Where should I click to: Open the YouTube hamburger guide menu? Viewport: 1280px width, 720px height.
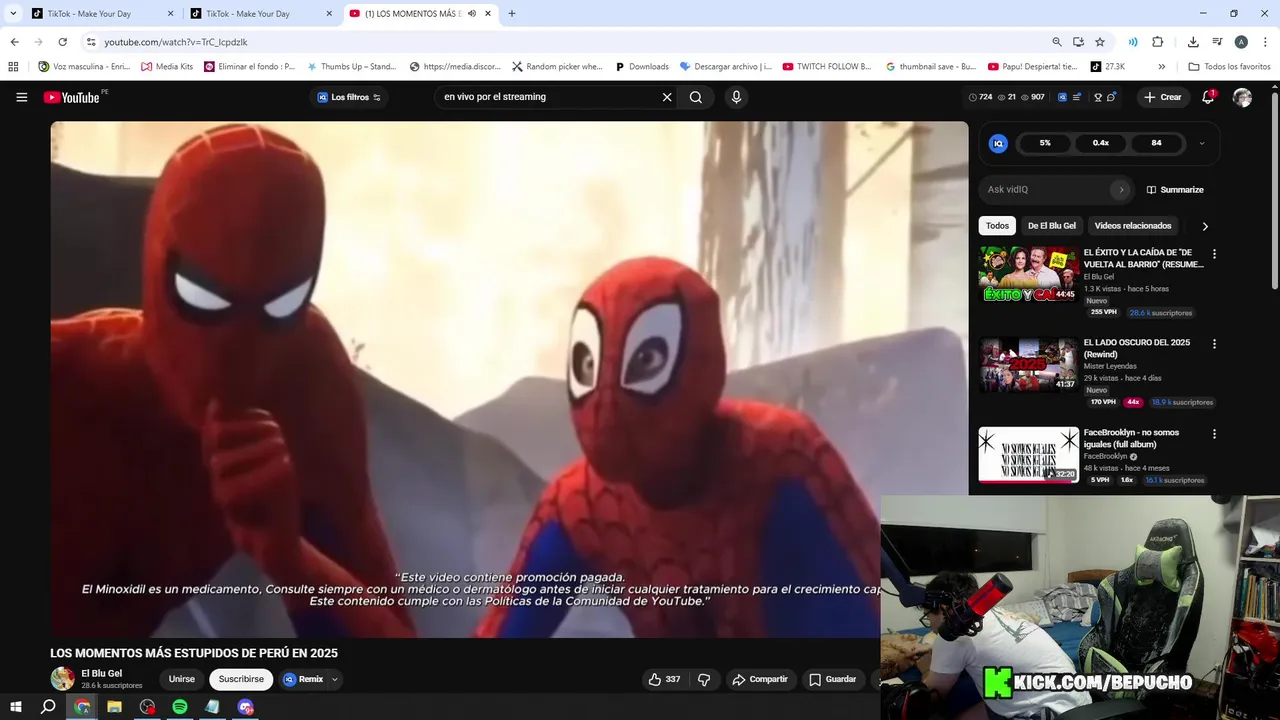(x=21, y=97)
